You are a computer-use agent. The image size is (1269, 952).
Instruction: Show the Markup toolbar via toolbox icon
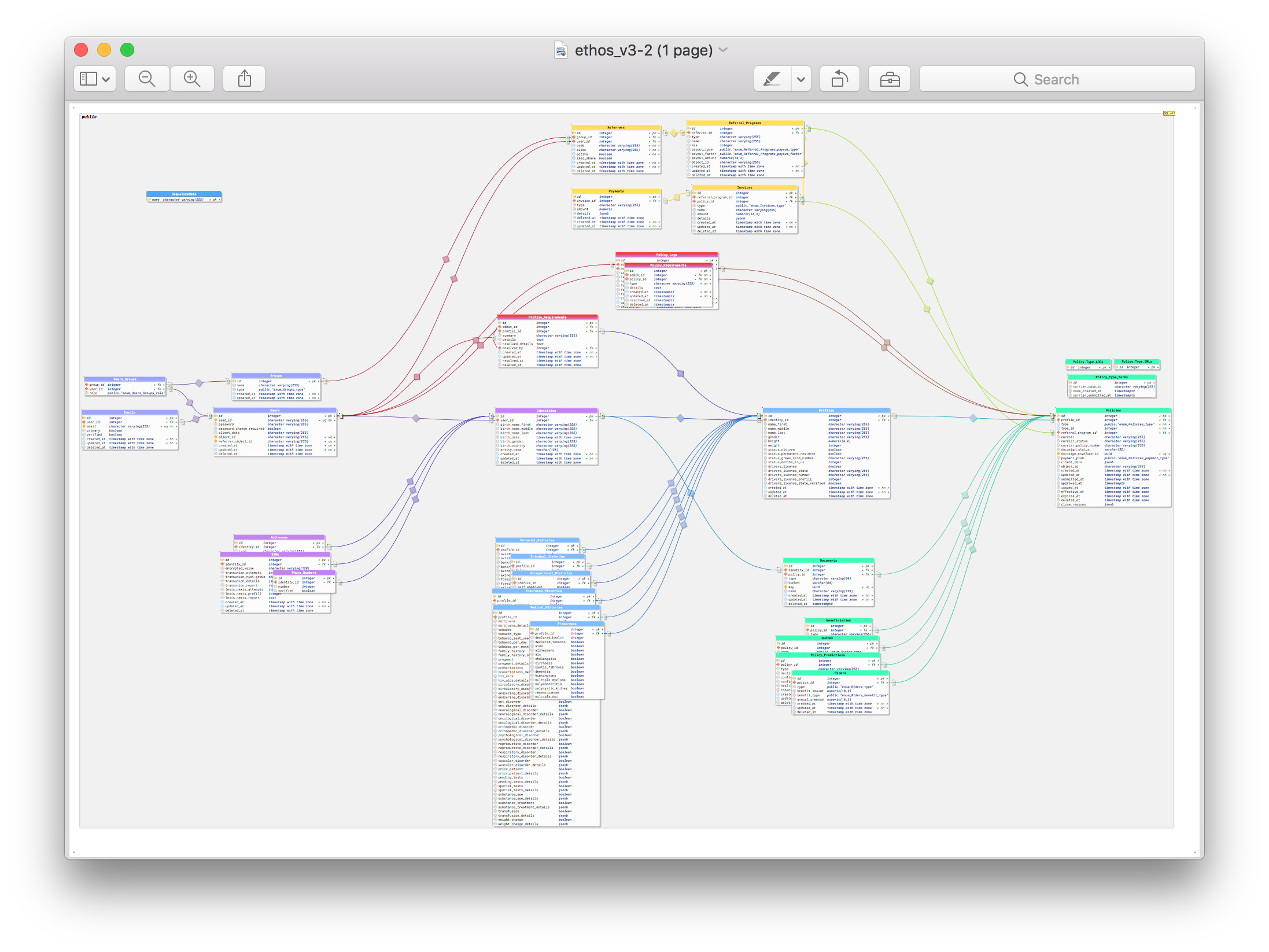(x=889, y=79)
